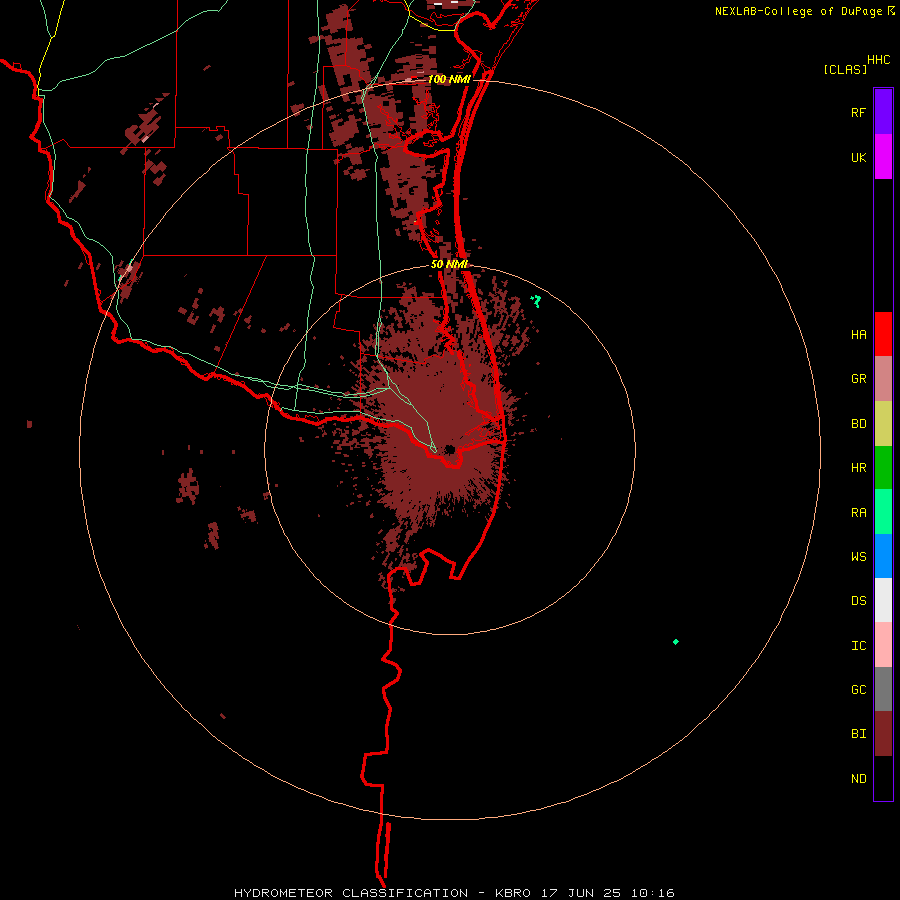Click the small green echo offshore to the southeast
The image size is (900, 900).
pyautogui.click(x=676, y=642)
